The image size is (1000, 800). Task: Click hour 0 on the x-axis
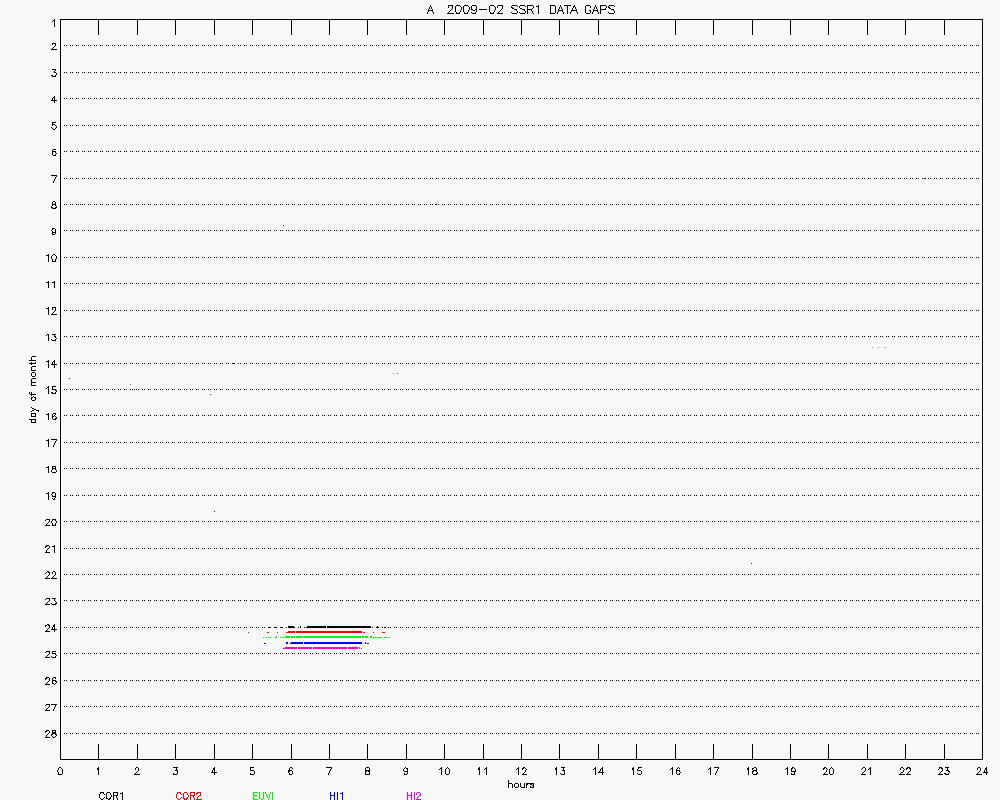[x=60, y=771]
